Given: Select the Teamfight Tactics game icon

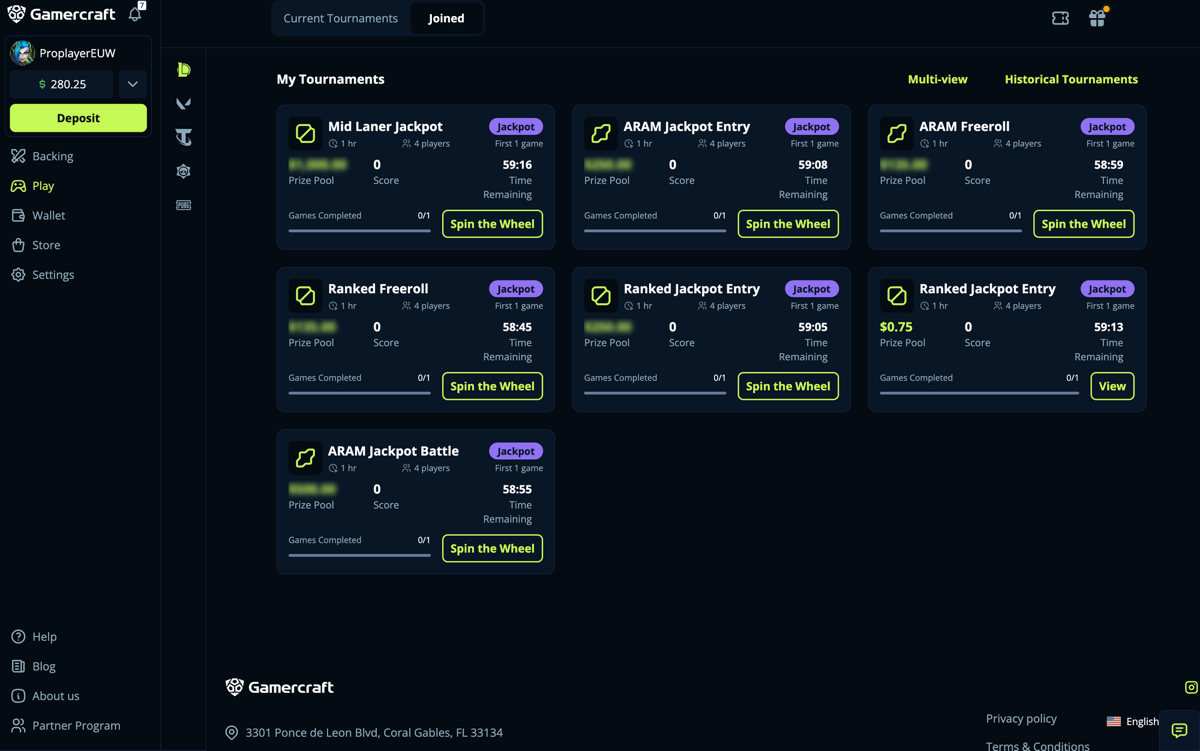Looking at the screenshot, I should pyautogui.click(x=184, y=137).
